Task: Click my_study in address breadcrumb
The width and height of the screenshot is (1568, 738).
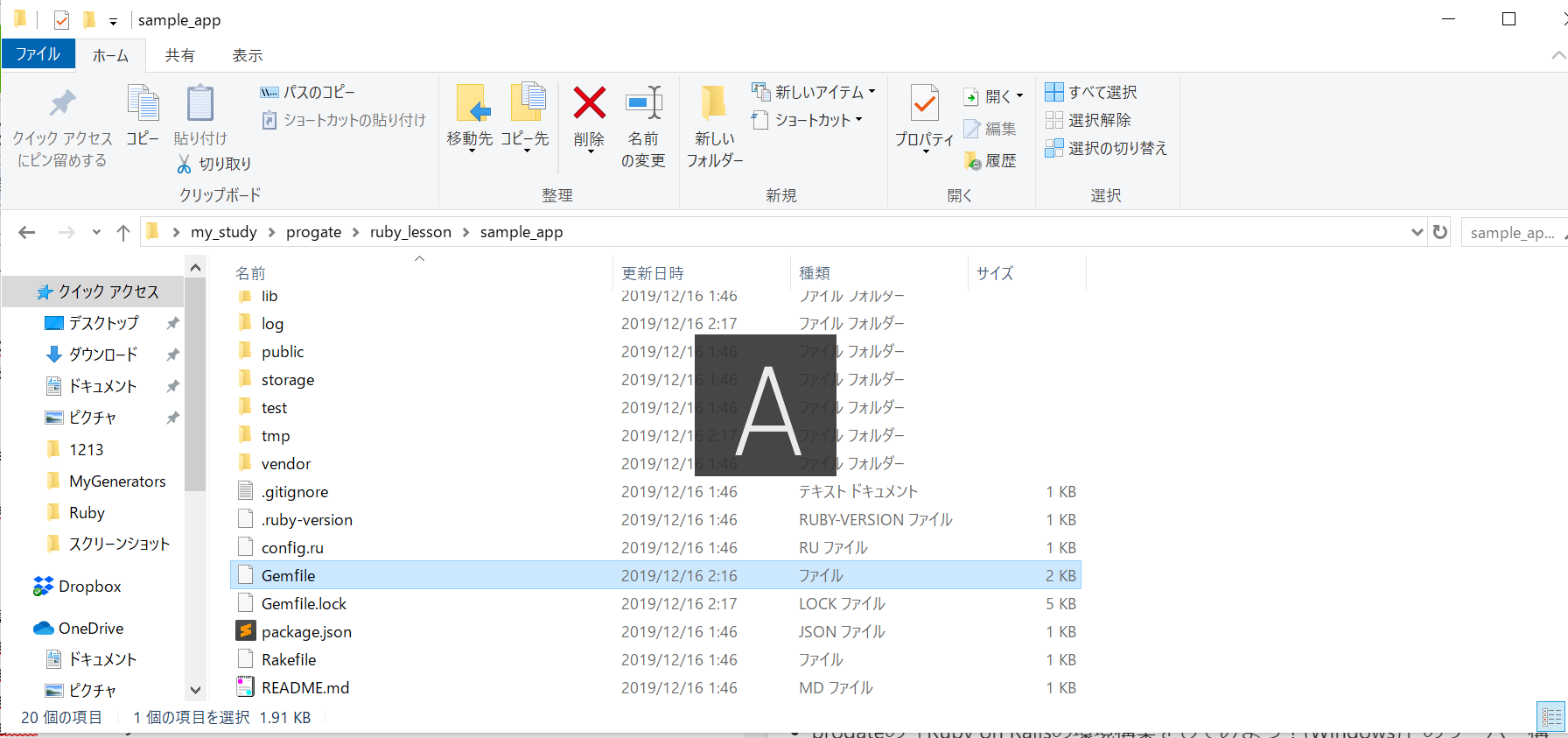Action: pyautogui.click(x=224, y=232)
